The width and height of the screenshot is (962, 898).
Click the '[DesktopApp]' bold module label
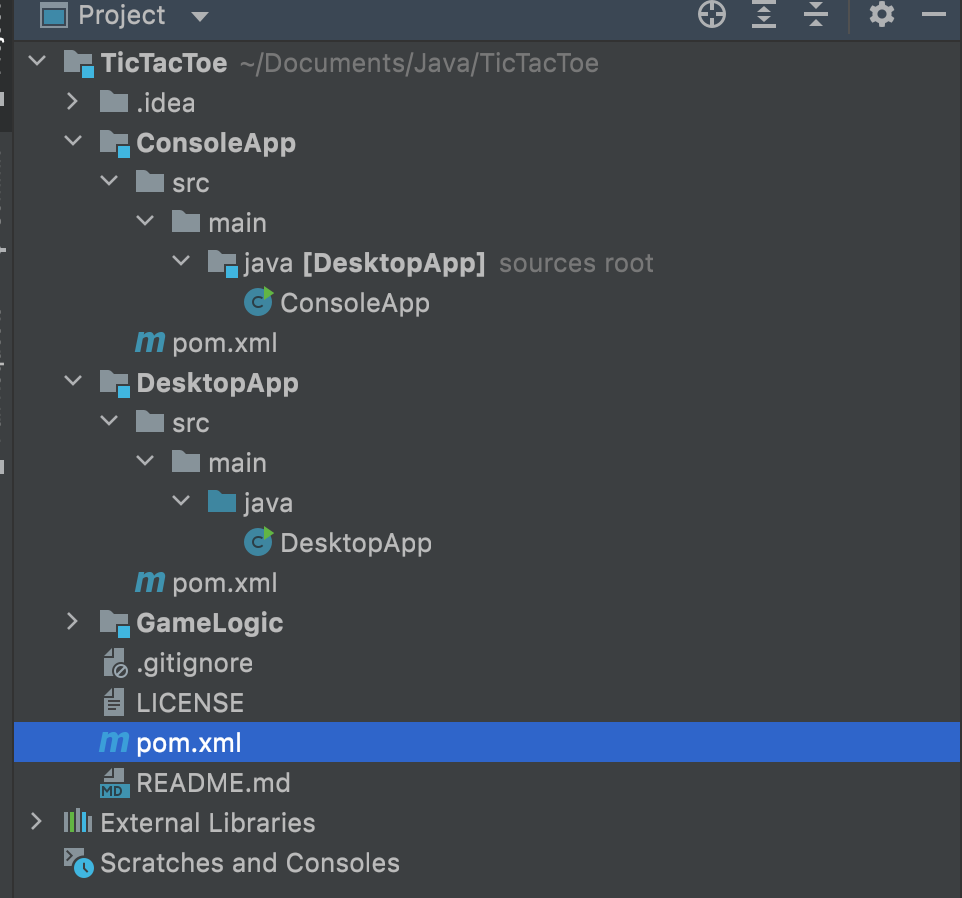pos(394,264)
